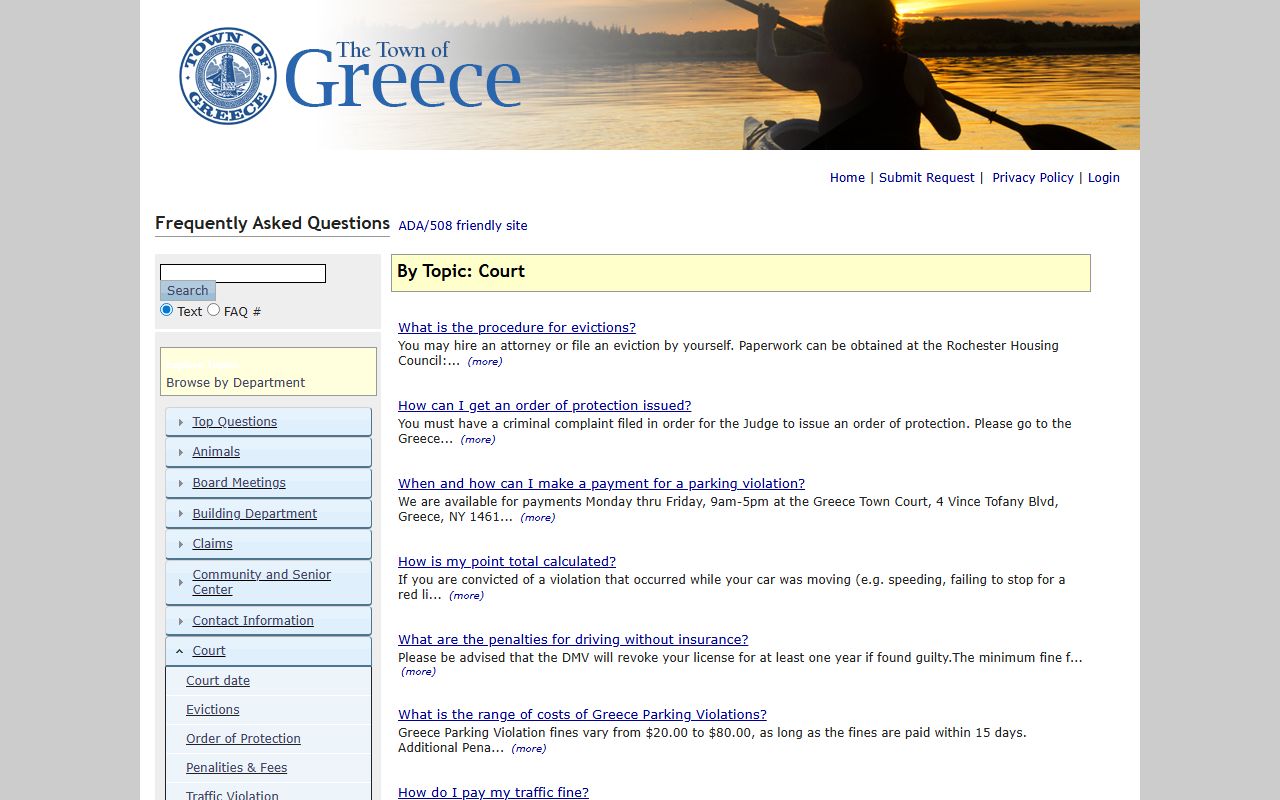Click the Search button
Image resolution: width=1280 pixels, height=800 pixels.
click(x=188, y=291)
